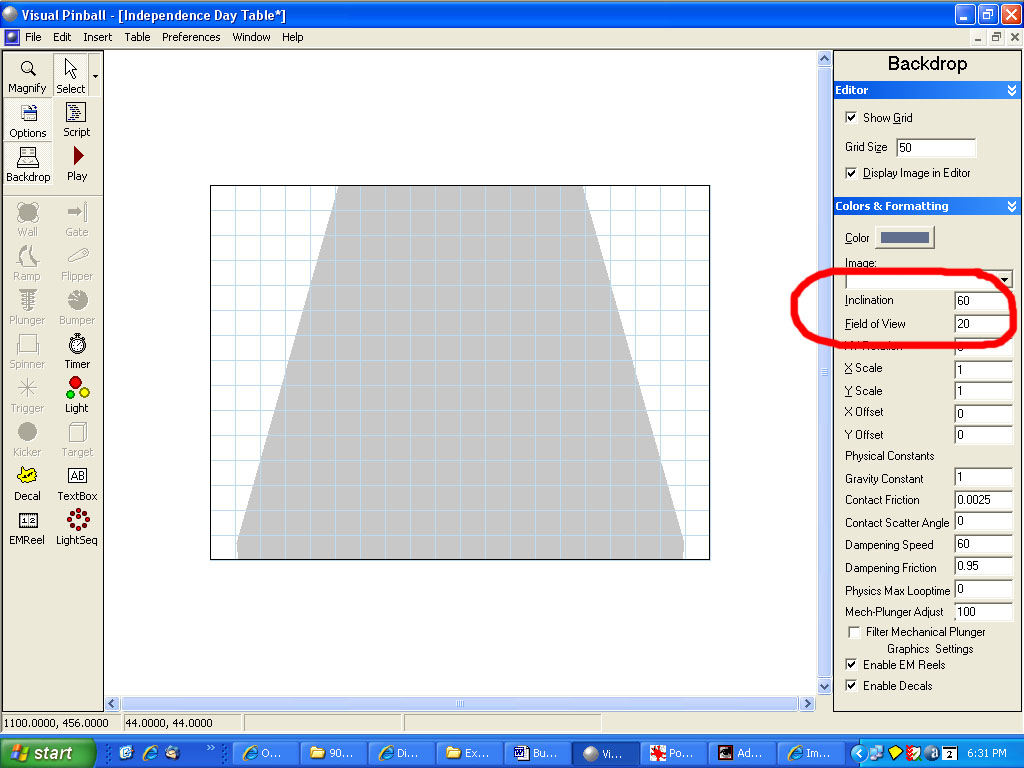Collapse the Colors & Formatting section
The height and width of the screenshot is (768, 1024).
(x=1012, y=206)
